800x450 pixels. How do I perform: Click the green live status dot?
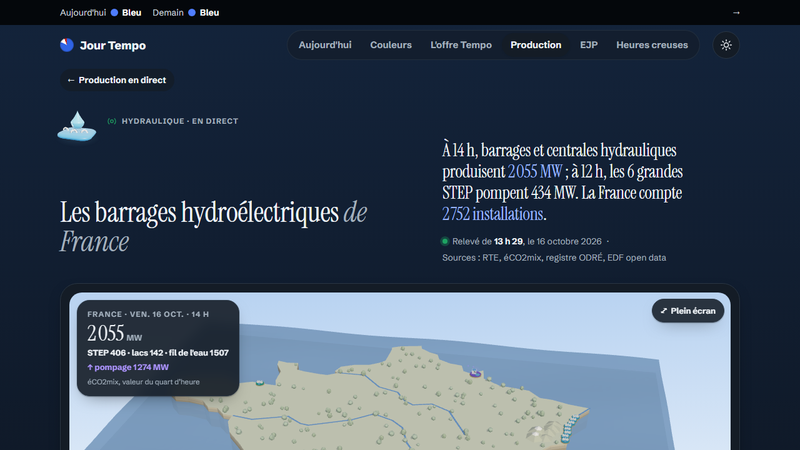click(x=445, y=241)
